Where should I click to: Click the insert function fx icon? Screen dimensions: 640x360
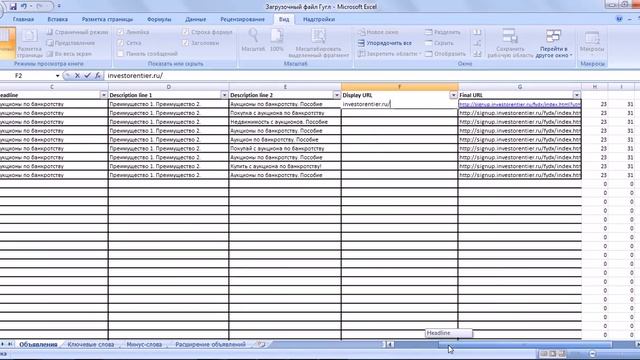pyautogui.click(x=98, y=76)
